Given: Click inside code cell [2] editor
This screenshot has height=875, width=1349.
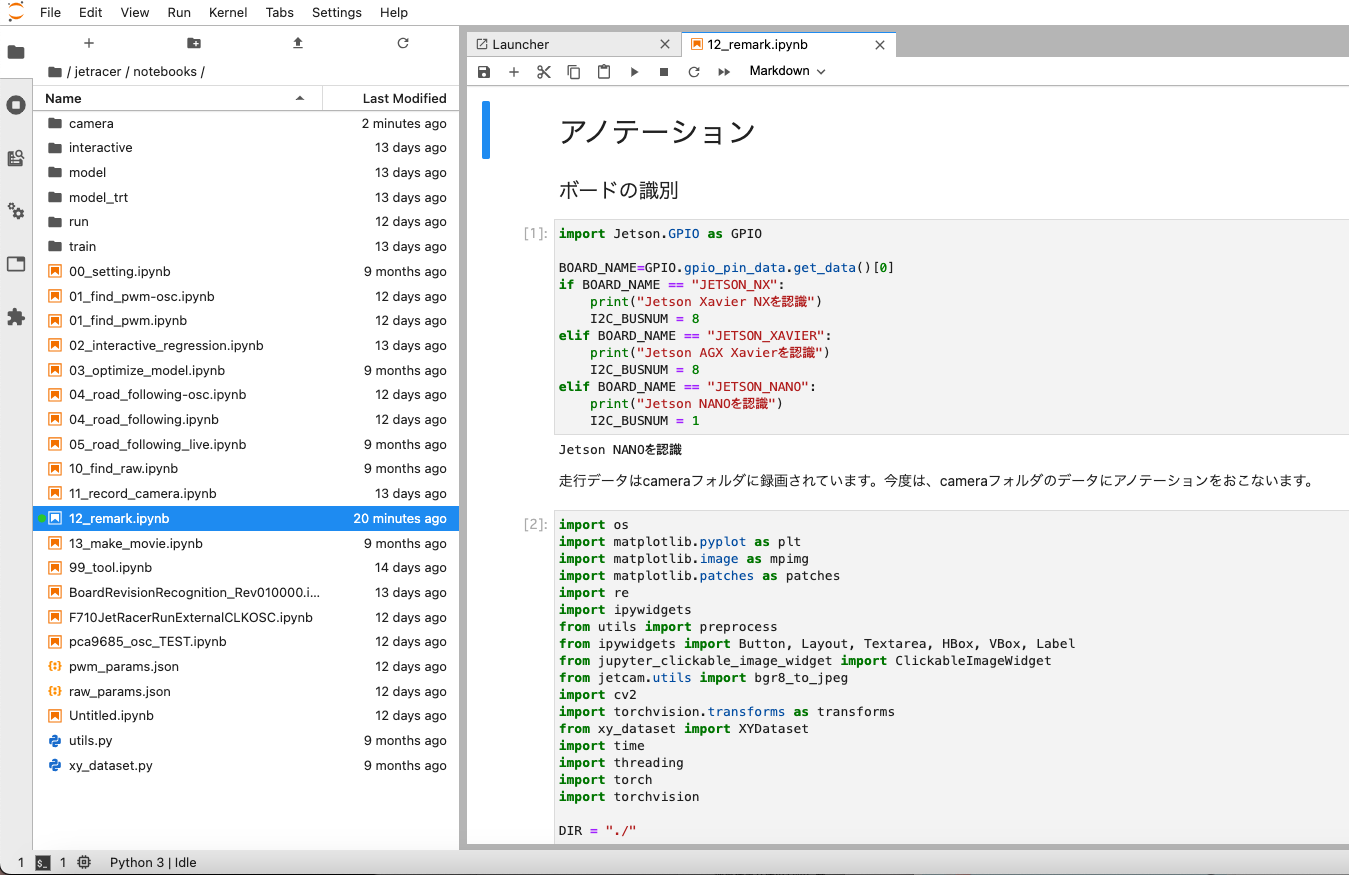Looking at the screenshot, I should (x=950, y=677).
